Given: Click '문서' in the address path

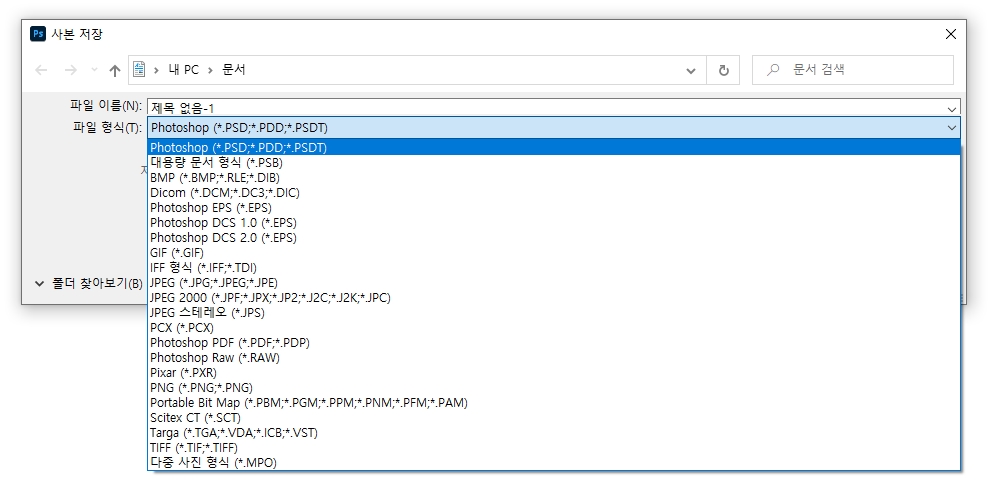Looking at the screenshot, I should [x=234, y=69].
